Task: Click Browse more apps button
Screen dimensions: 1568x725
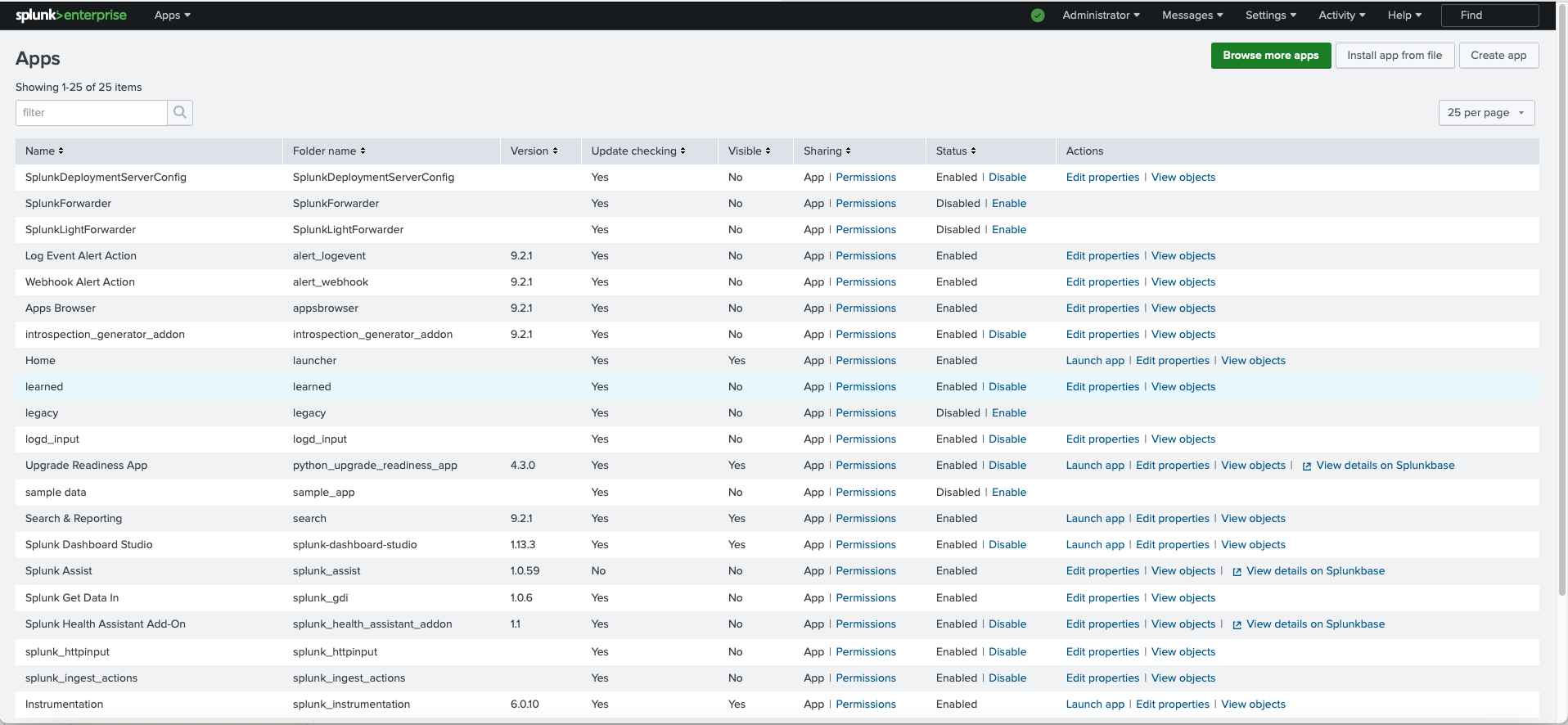Action: (1271, 56)
